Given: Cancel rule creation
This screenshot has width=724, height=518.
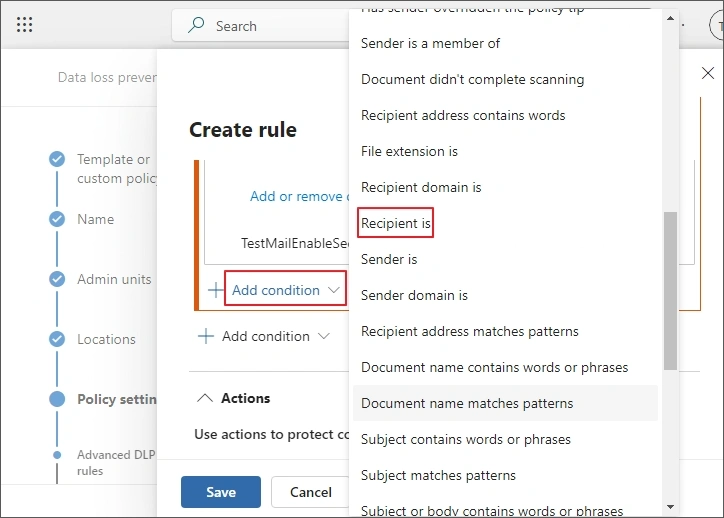Looking at the screenshot, I should 310,492.
